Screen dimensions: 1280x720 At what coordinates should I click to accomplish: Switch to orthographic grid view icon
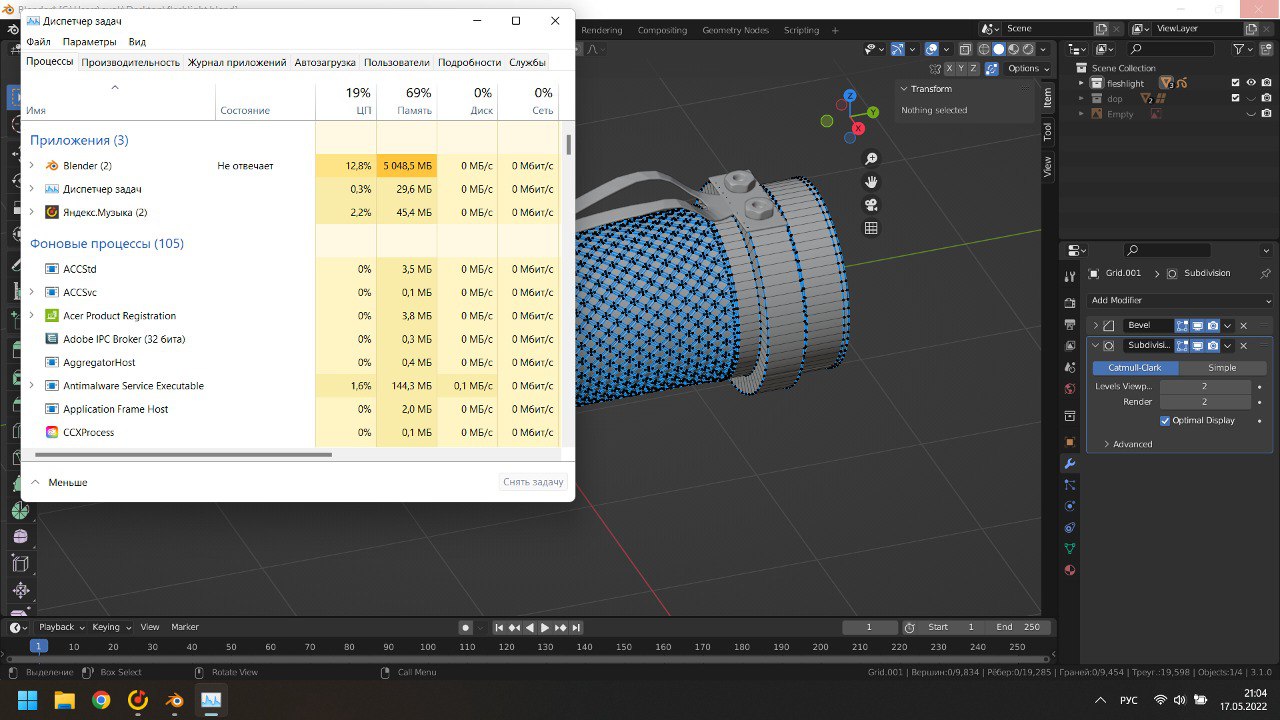(871, 228)
